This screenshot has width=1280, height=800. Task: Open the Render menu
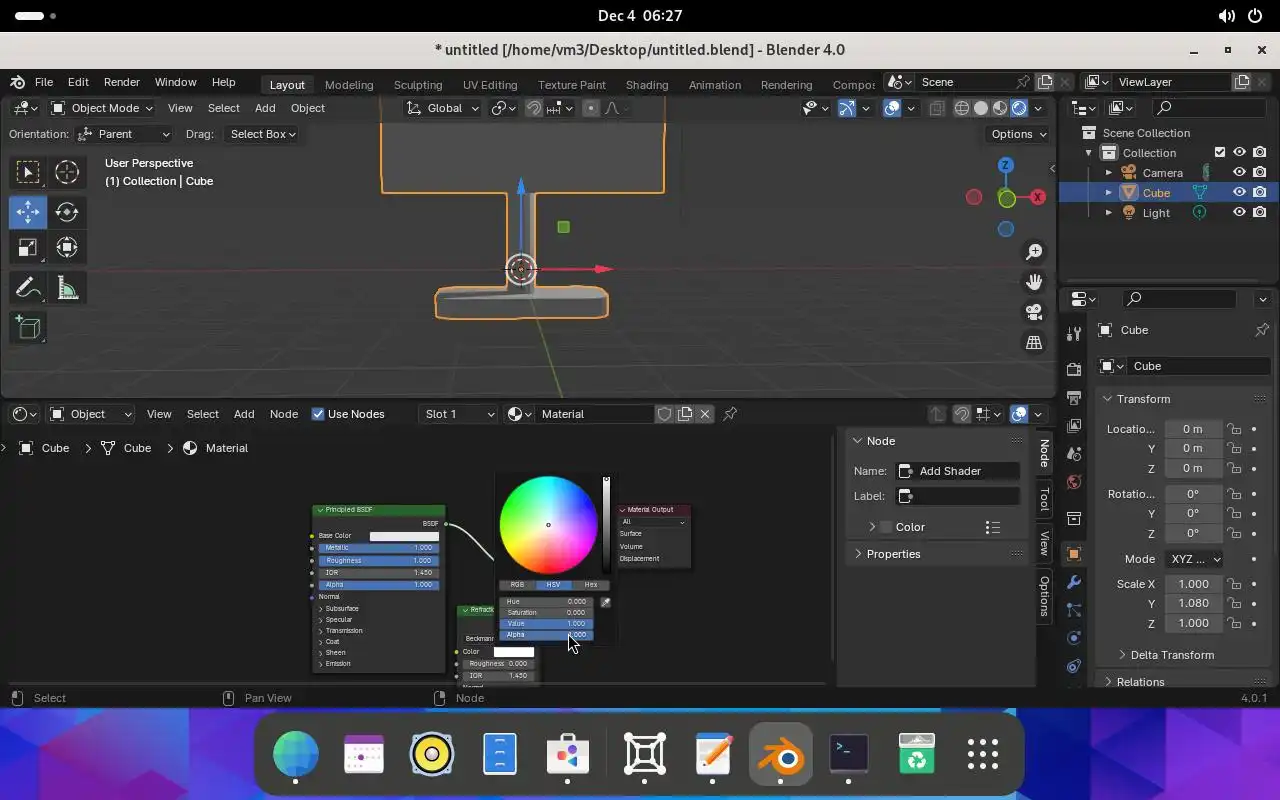click(122, 82)
